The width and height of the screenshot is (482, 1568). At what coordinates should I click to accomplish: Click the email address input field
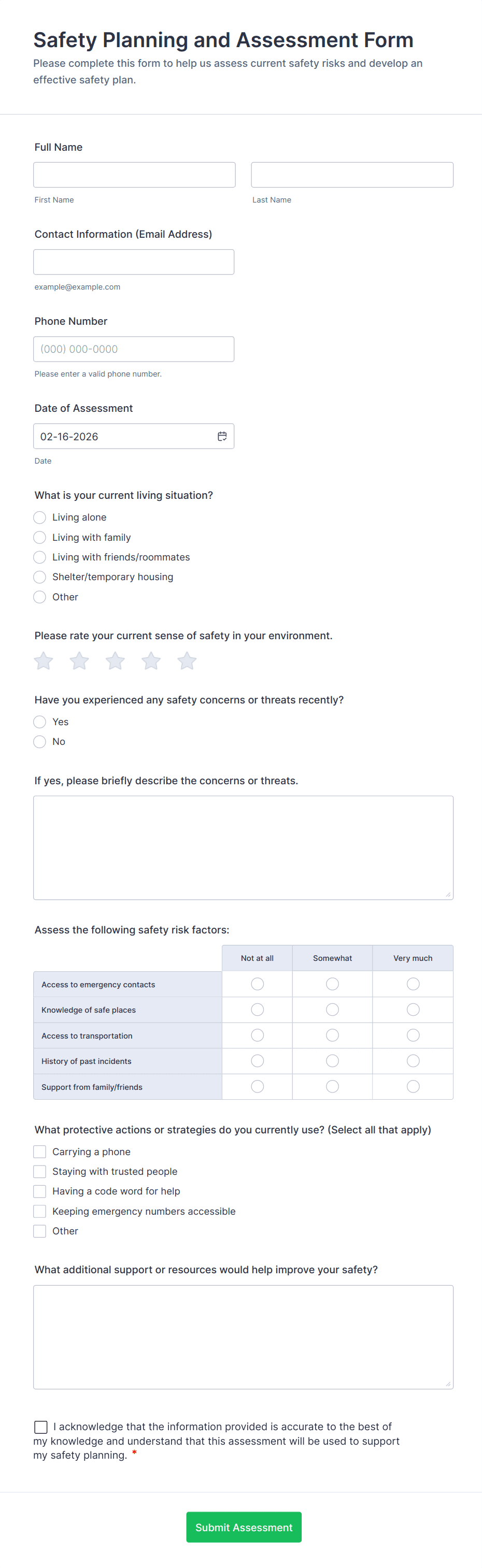(x=133, y=262)
